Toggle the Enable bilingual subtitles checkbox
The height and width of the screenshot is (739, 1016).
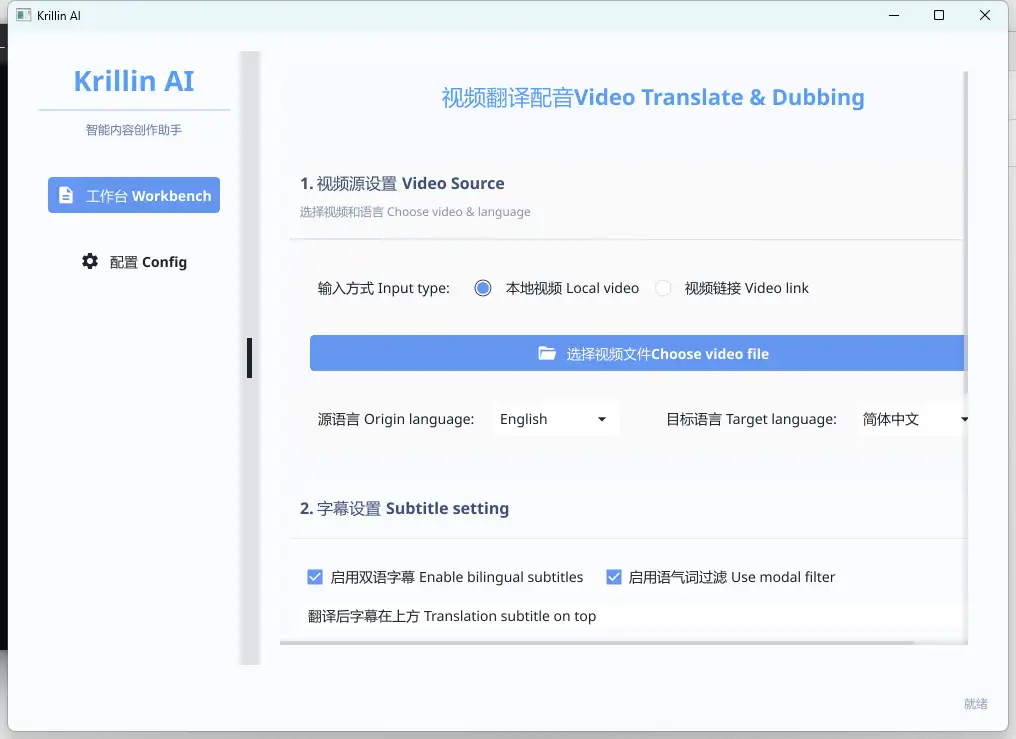(x=315, y=577)
